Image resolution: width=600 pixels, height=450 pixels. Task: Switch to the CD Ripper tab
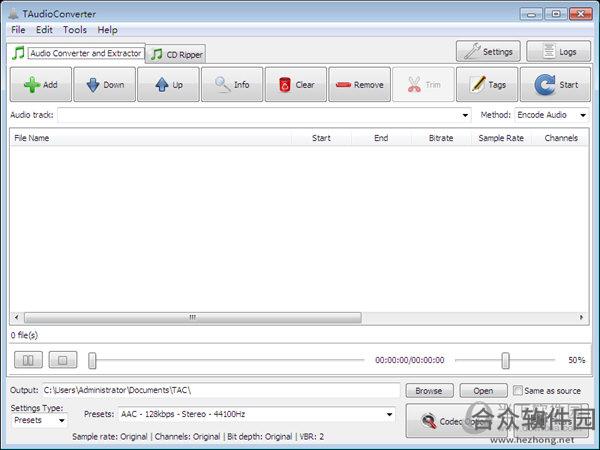coord(177,54)
